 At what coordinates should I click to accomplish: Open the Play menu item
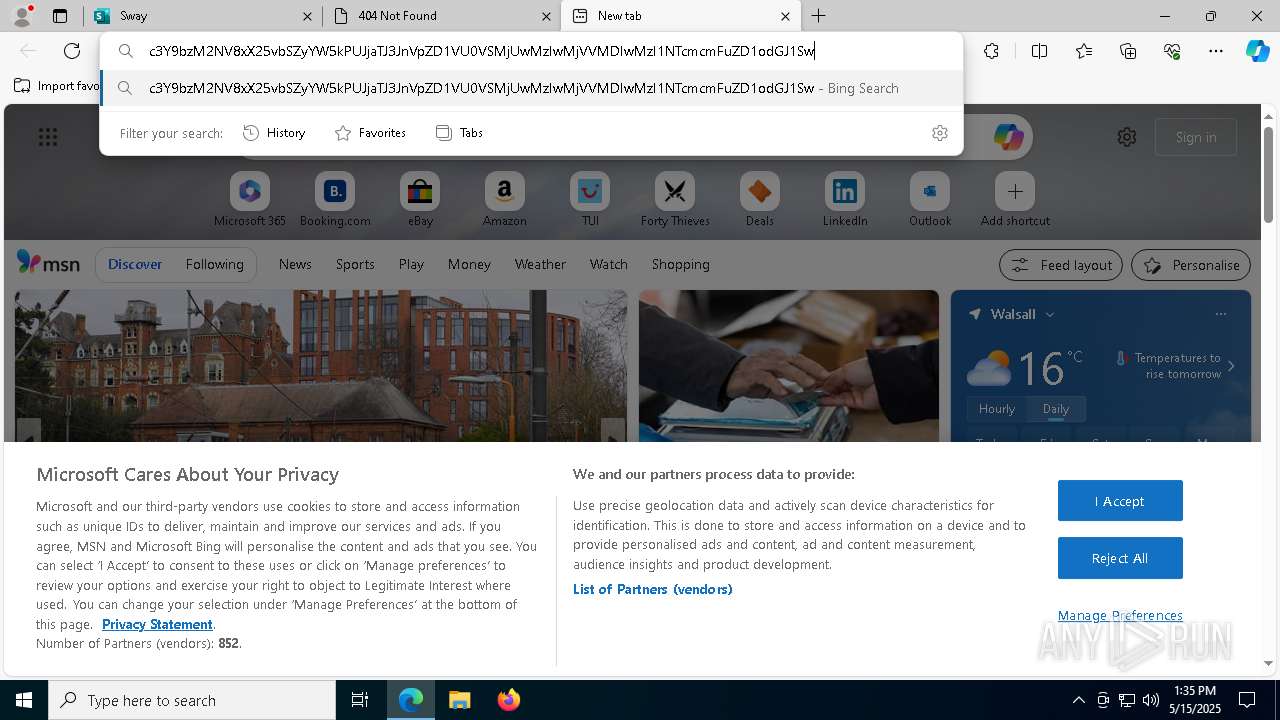click(411, 264)
